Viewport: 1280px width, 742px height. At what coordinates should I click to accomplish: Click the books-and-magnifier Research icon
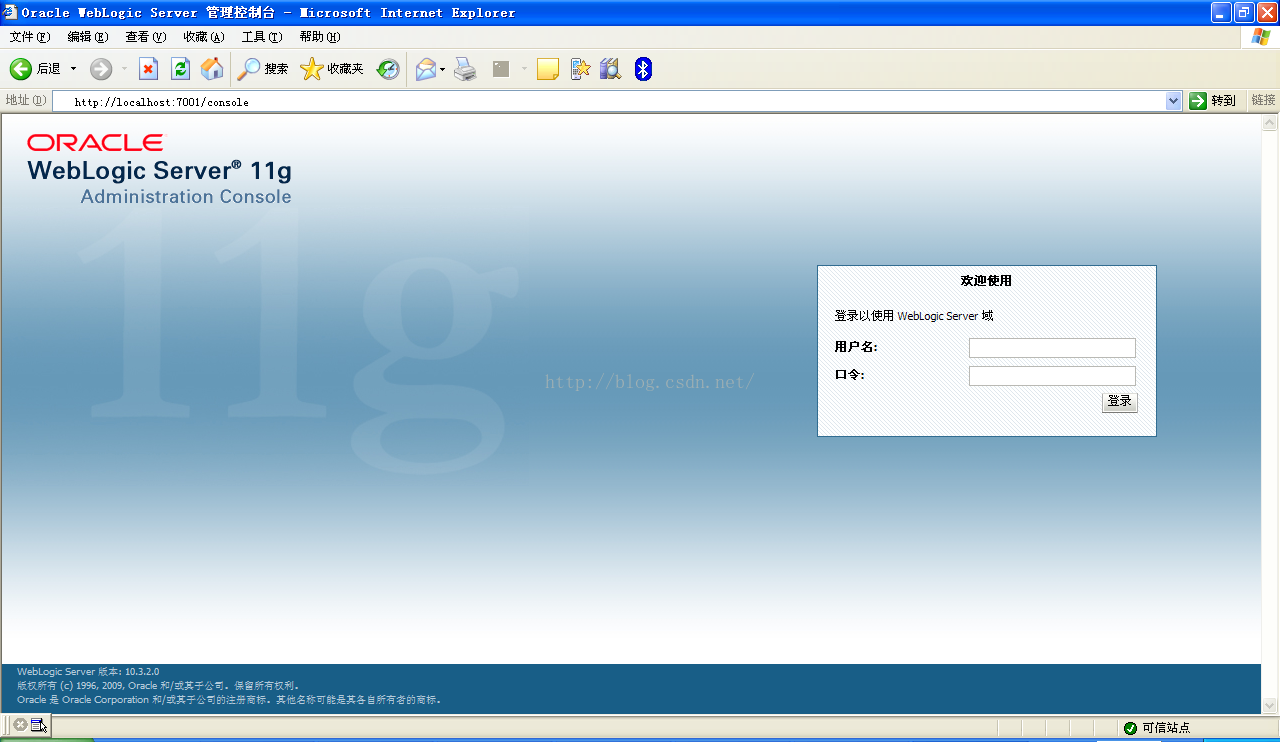pos(610,69)
